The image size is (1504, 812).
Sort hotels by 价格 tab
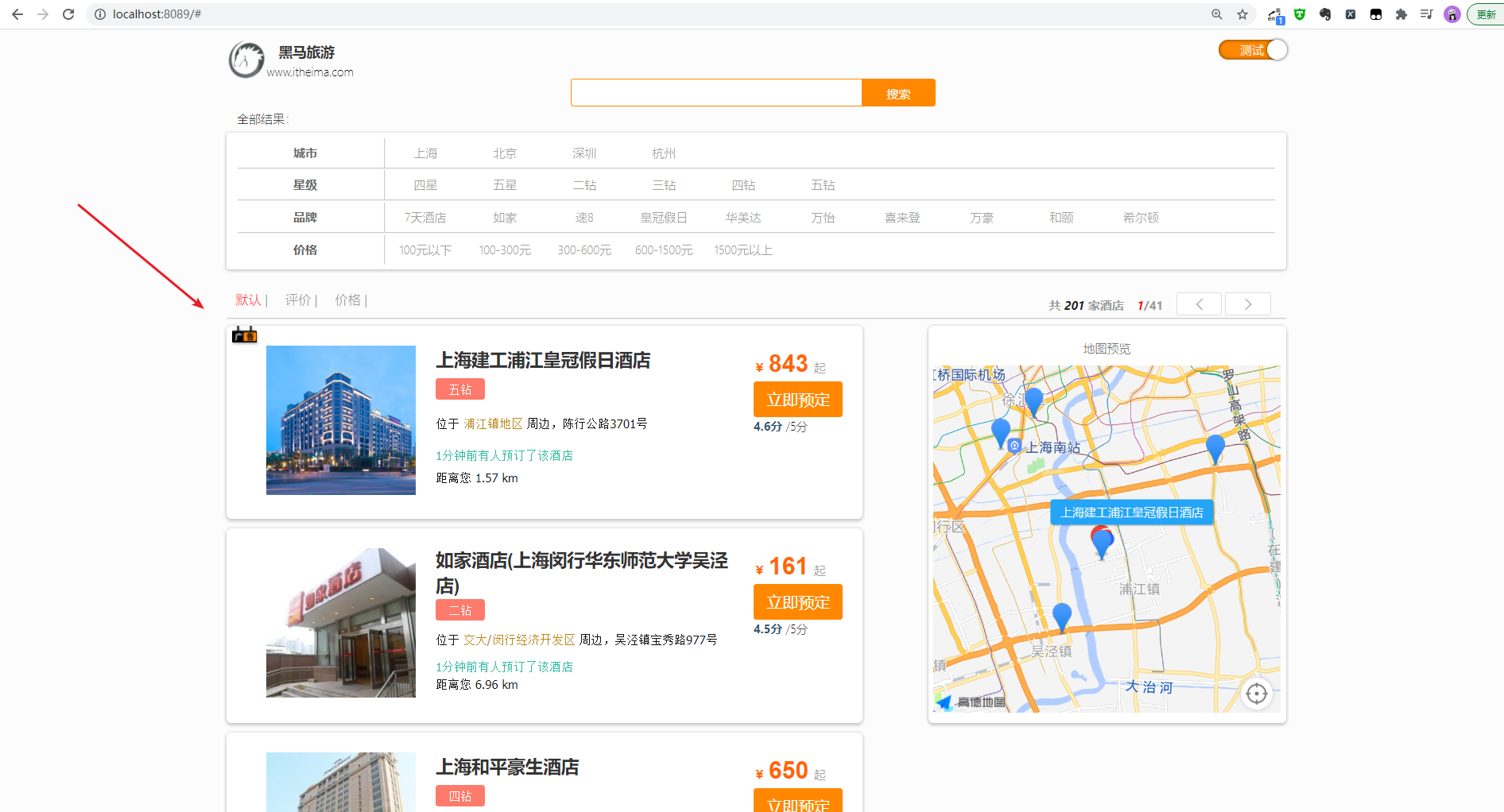tap(347, 300)
